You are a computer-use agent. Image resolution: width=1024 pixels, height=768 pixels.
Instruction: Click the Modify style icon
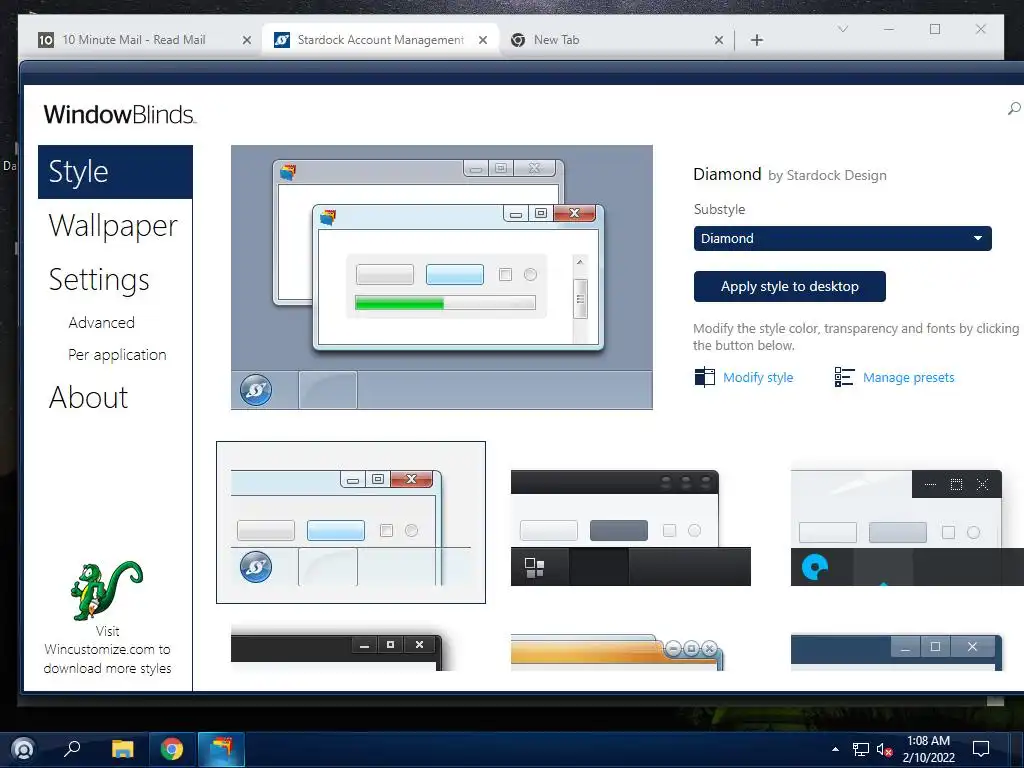pos(705,377)
